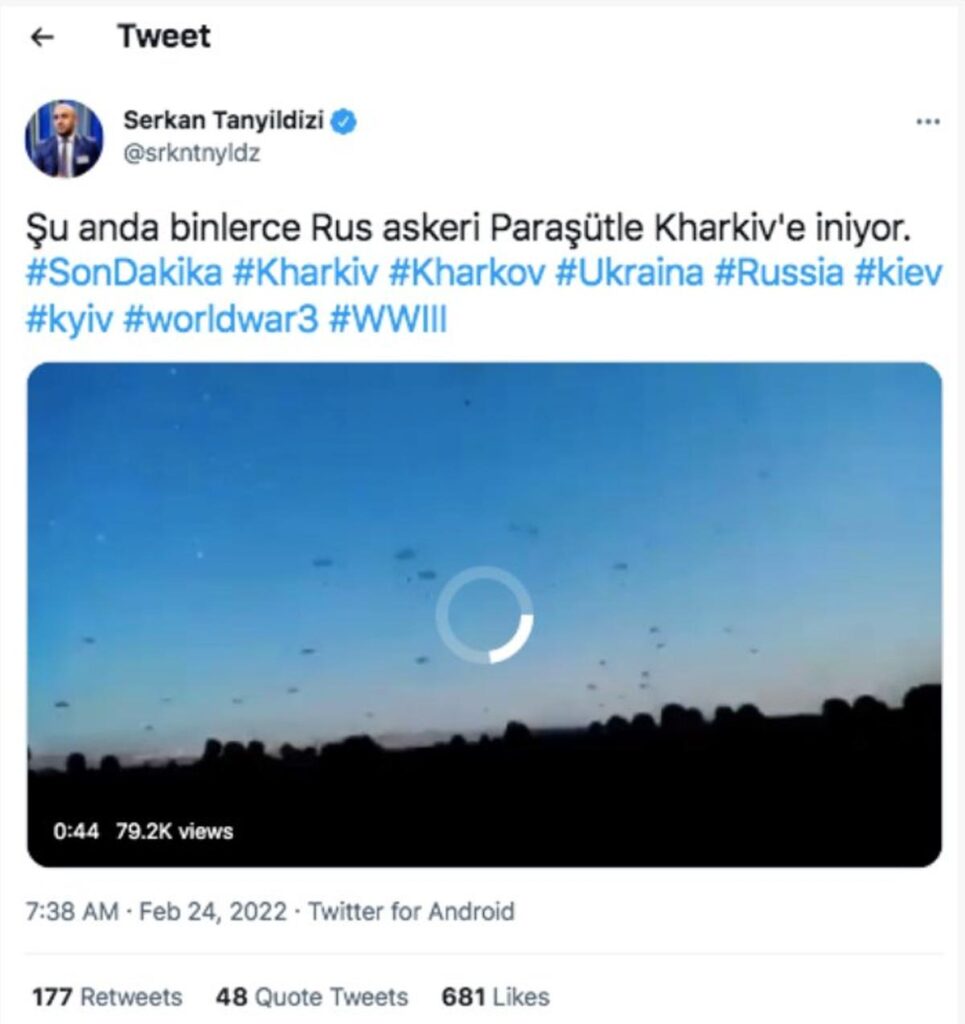View the 177 Retweets list

(107, 997)
